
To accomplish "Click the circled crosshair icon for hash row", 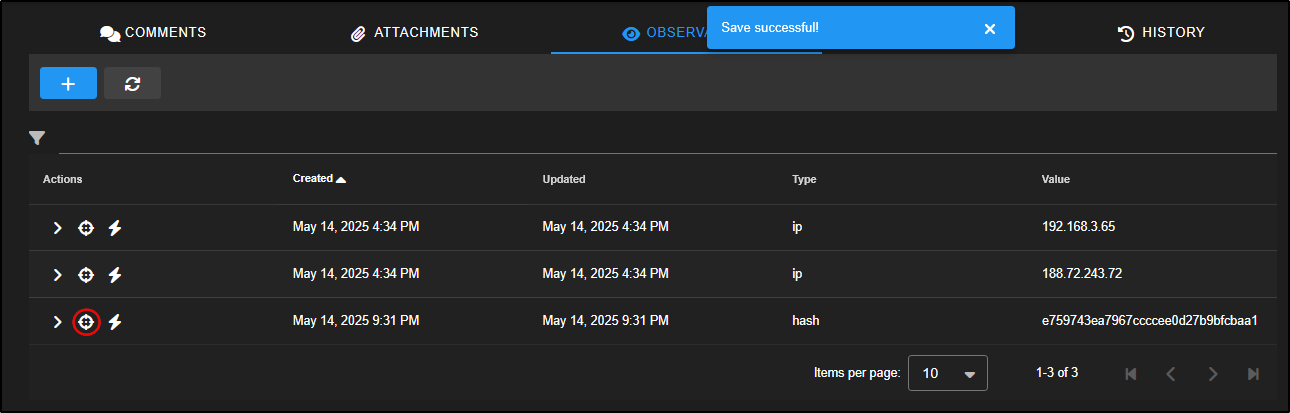I will 86,321.
